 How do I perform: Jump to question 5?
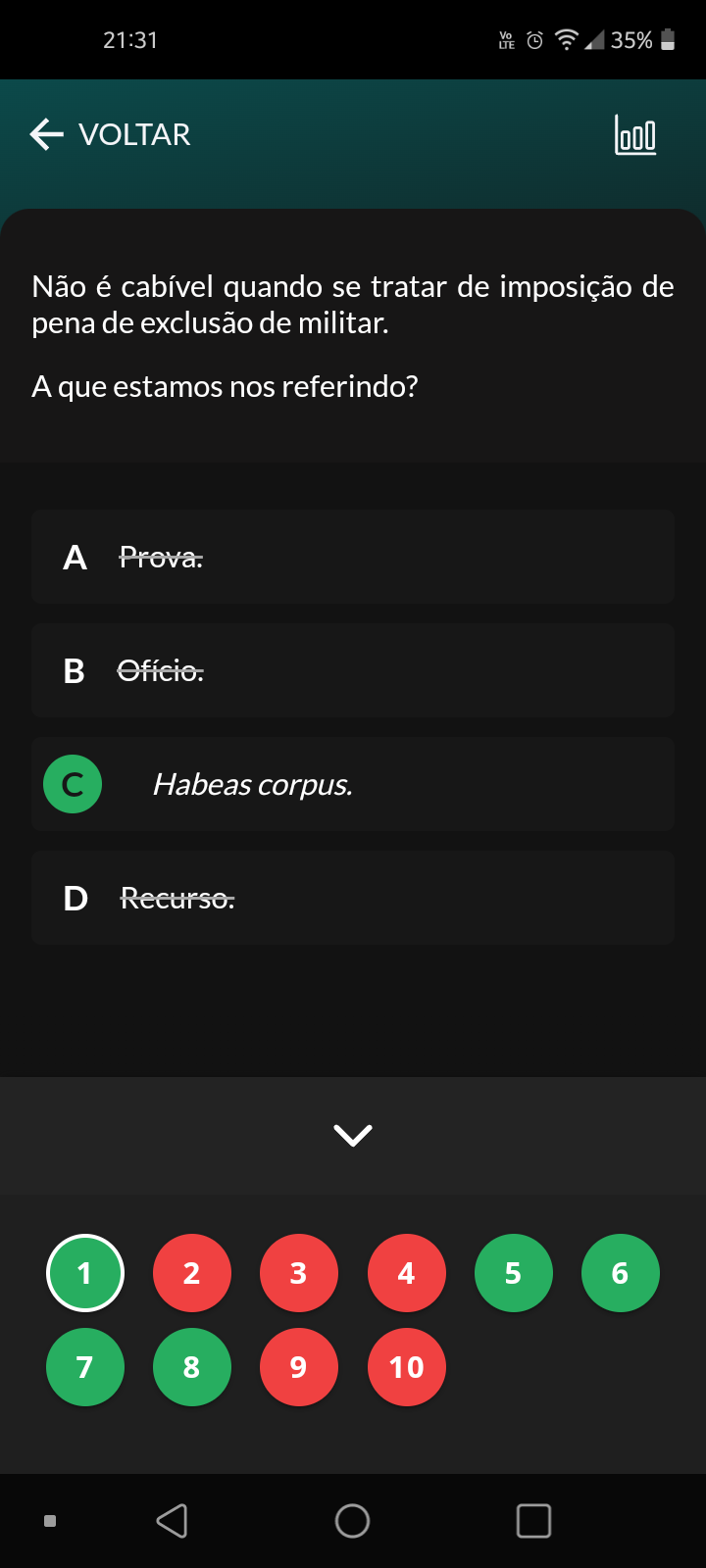click(513, 1273)
